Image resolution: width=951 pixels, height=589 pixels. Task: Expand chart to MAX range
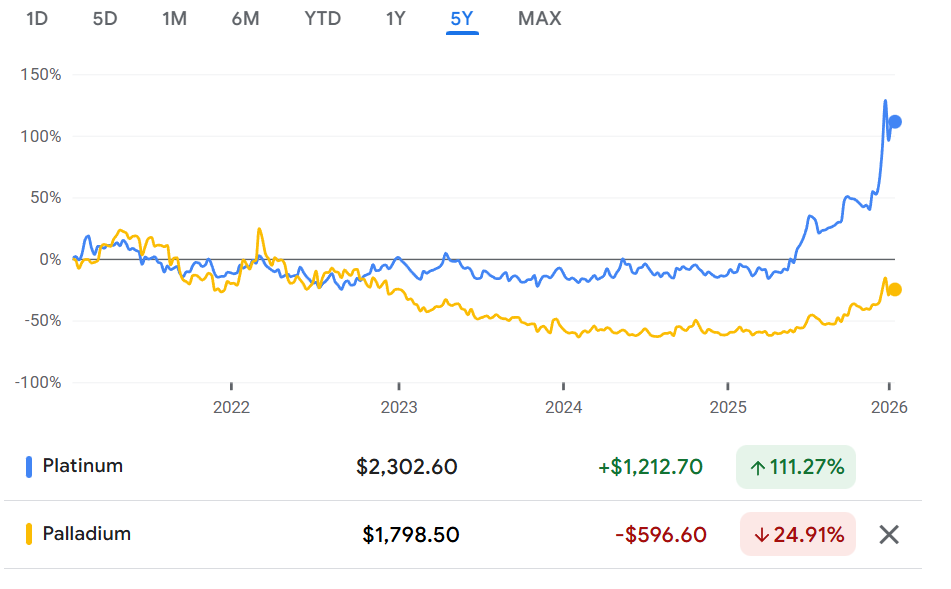point(539,19)
